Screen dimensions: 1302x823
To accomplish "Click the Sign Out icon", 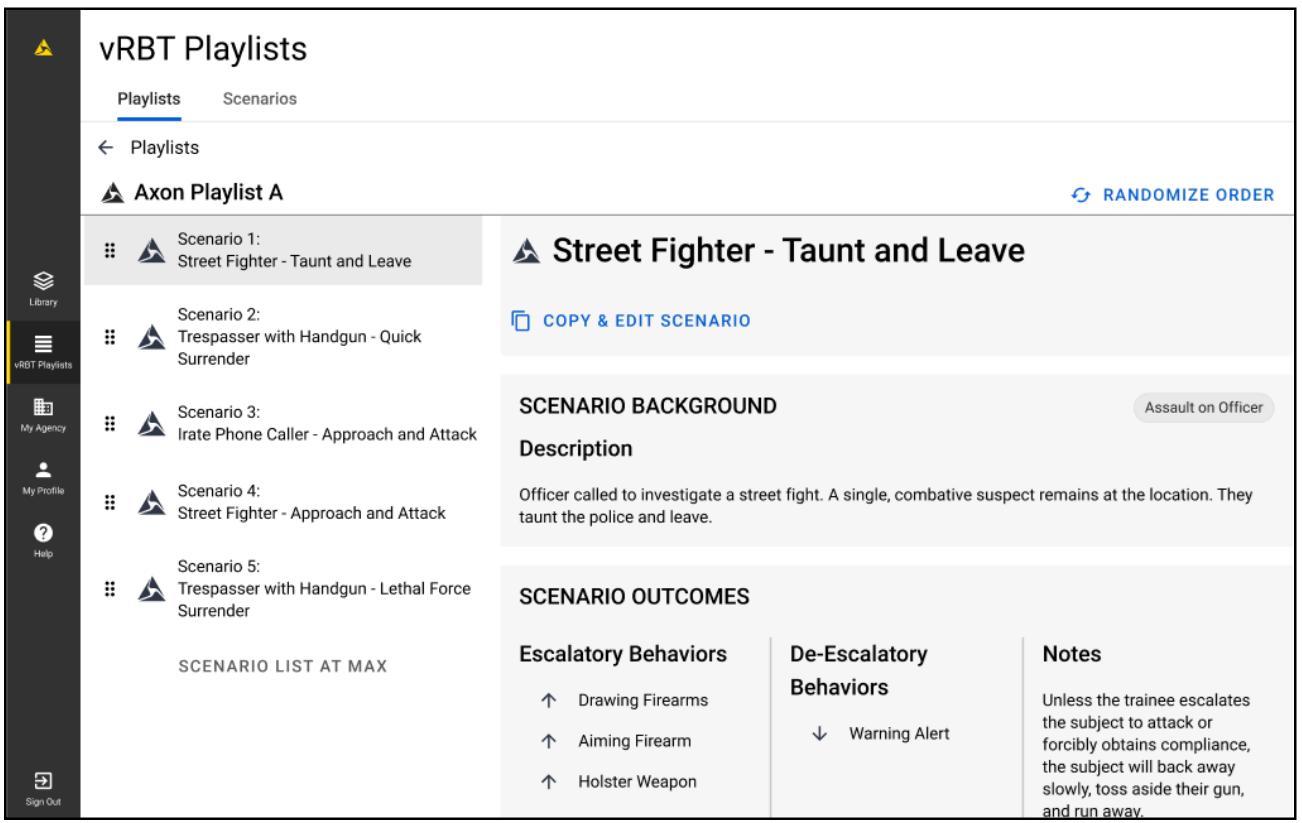I will (43, 787).
